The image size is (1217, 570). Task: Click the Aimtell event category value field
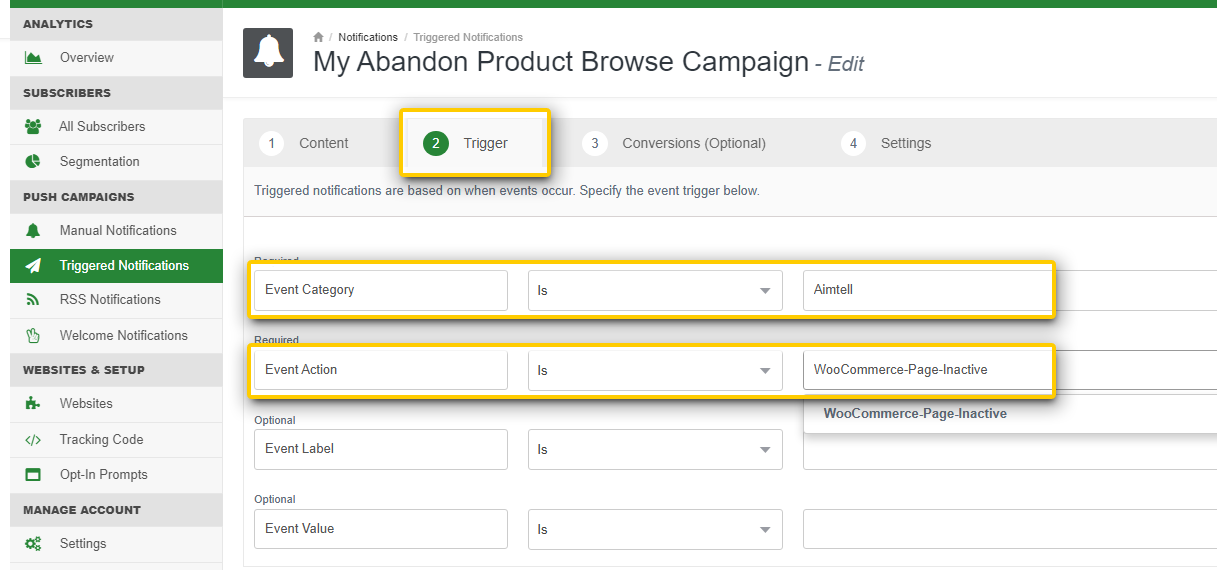(927, 290)
